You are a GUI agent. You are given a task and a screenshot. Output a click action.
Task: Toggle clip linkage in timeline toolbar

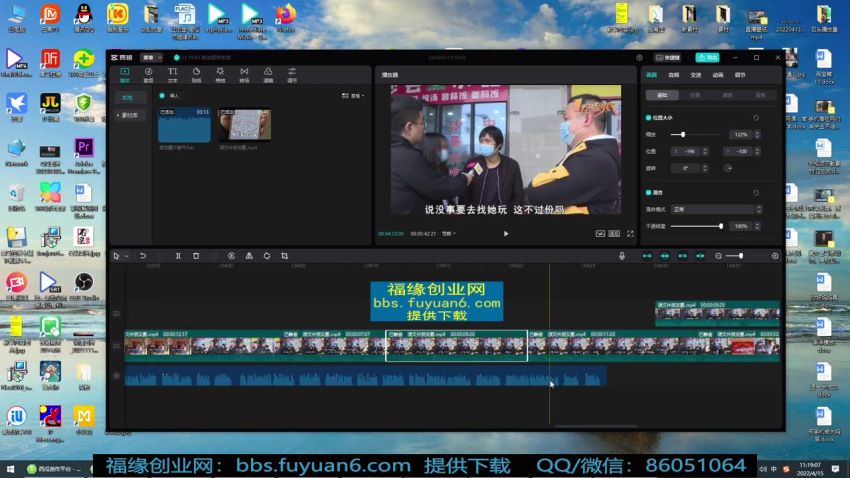[x=682, y=256]
